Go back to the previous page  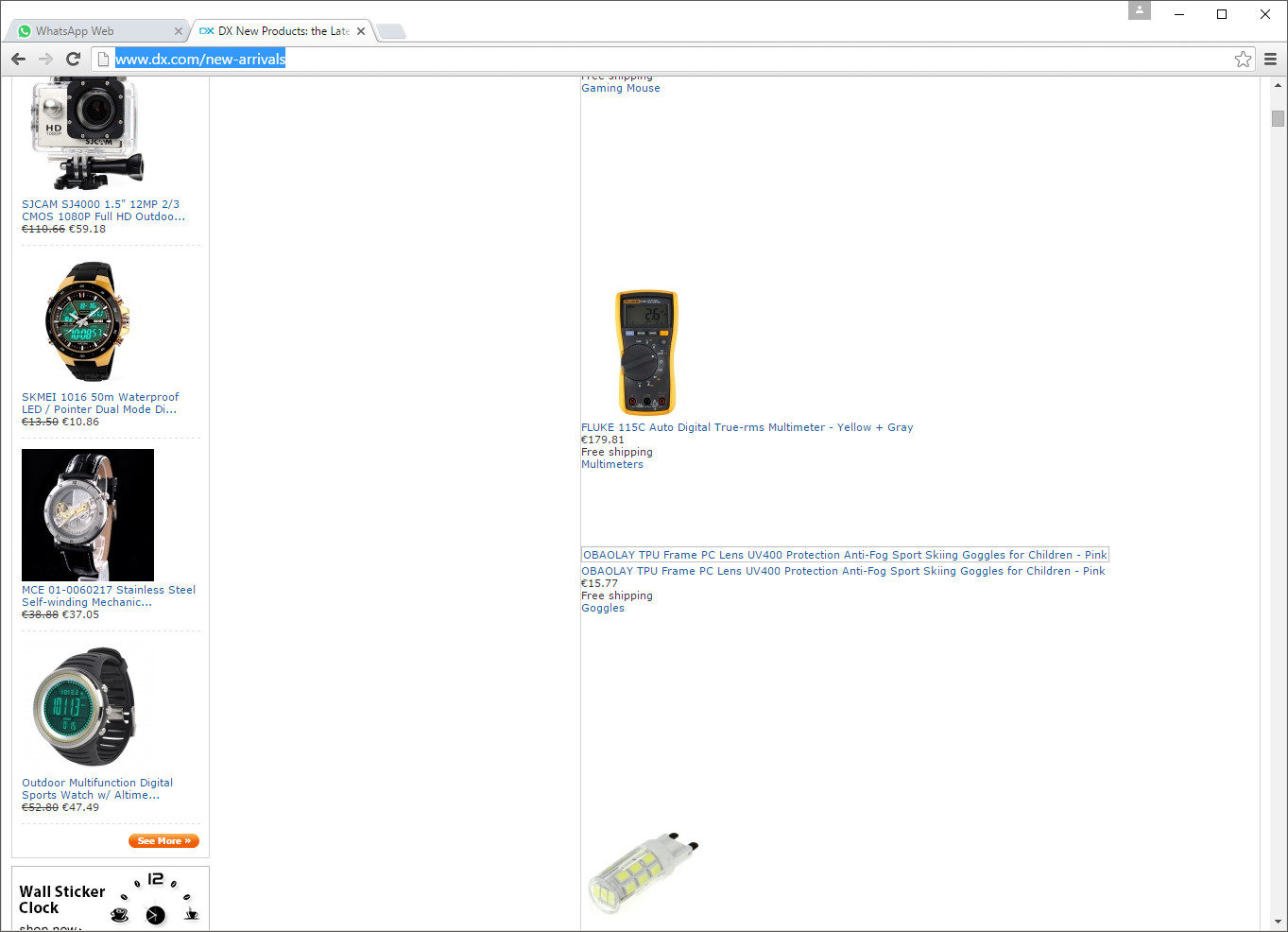point(19,59)
